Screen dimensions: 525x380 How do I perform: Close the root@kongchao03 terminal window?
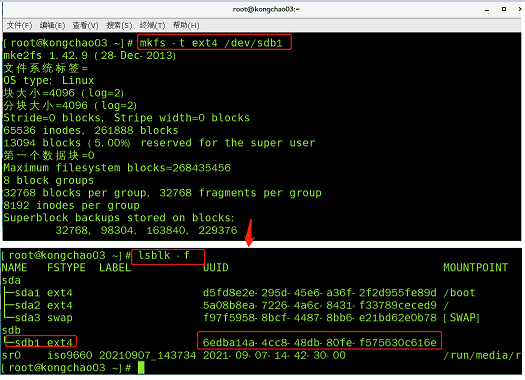click(x=520, y=9)
